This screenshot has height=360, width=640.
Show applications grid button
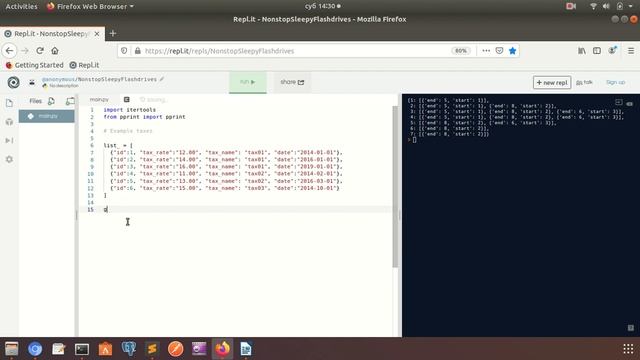pyautogui.click(x=628, y=349)
